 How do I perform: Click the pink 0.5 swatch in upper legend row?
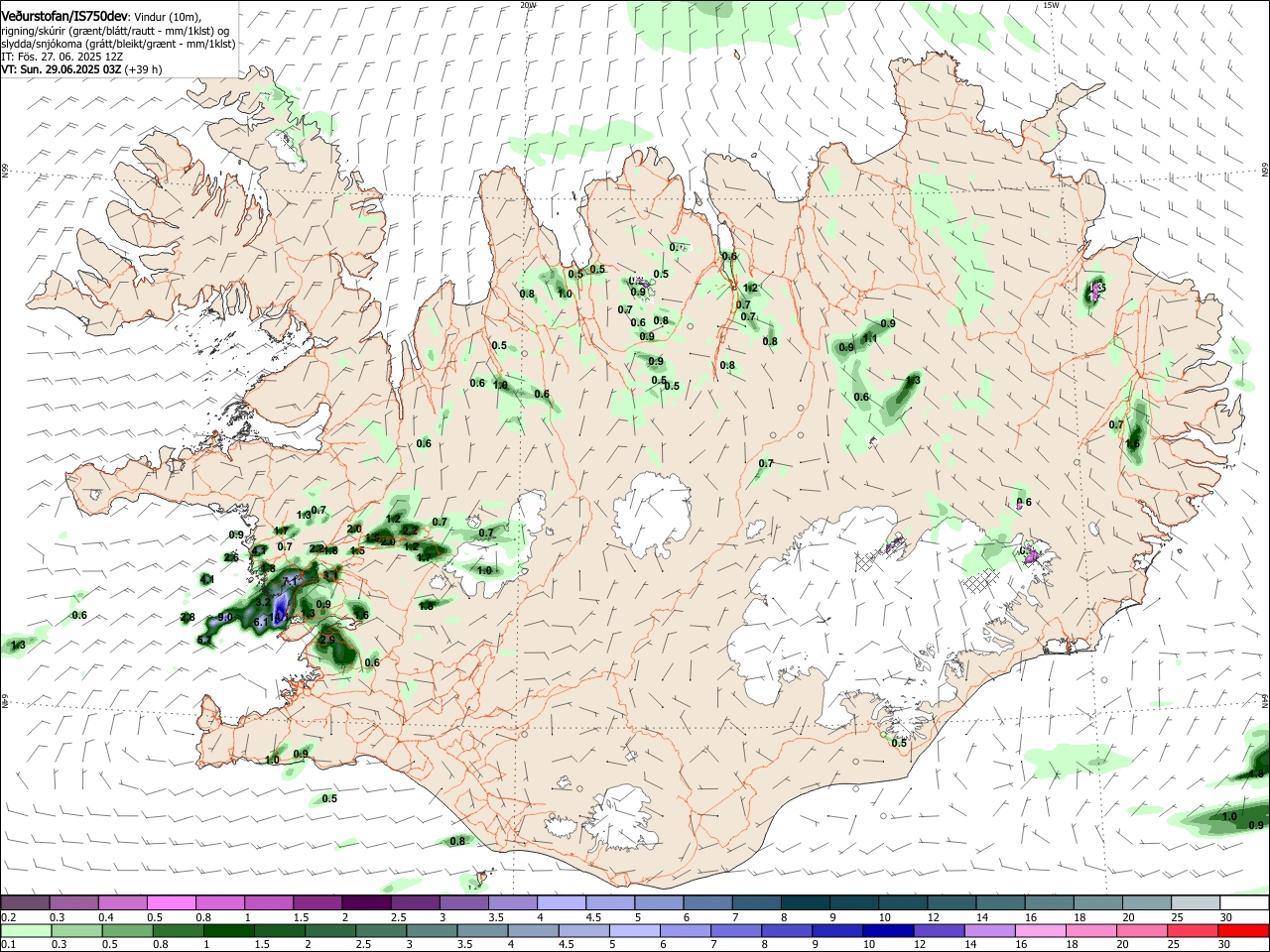point(171,902)
